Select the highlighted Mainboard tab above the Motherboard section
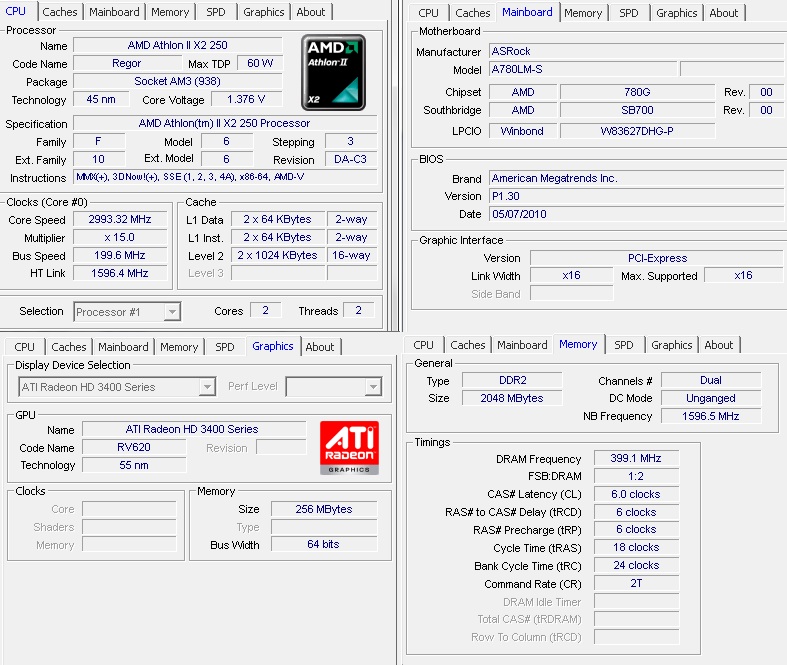Viewport: 787px width, 665px height. click(x=527, y=12)
